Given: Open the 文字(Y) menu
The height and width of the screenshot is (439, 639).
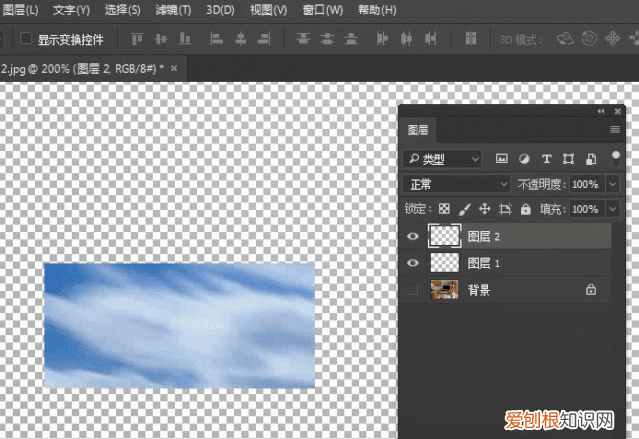Looking at the screenshot, I should pyautogui.click(x=71, y=10).
